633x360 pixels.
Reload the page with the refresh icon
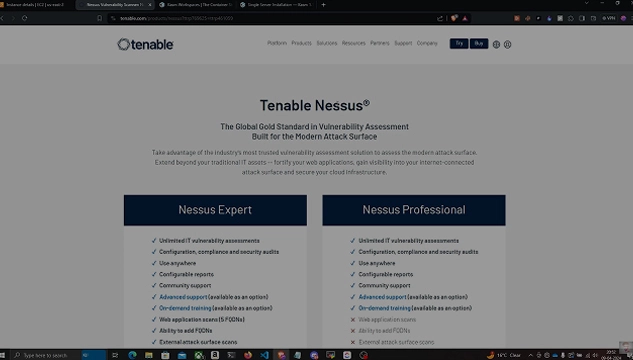click(25, 18)
